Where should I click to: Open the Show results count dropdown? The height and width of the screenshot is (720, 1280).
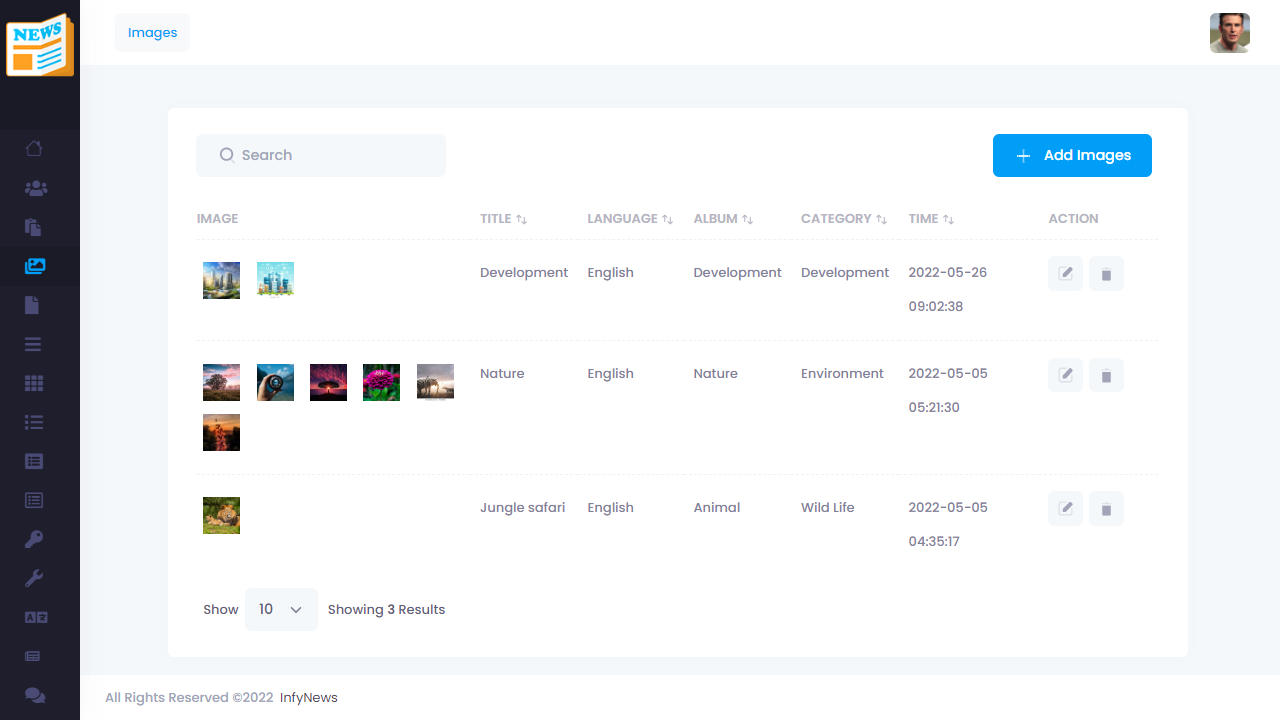coord(281,609)
